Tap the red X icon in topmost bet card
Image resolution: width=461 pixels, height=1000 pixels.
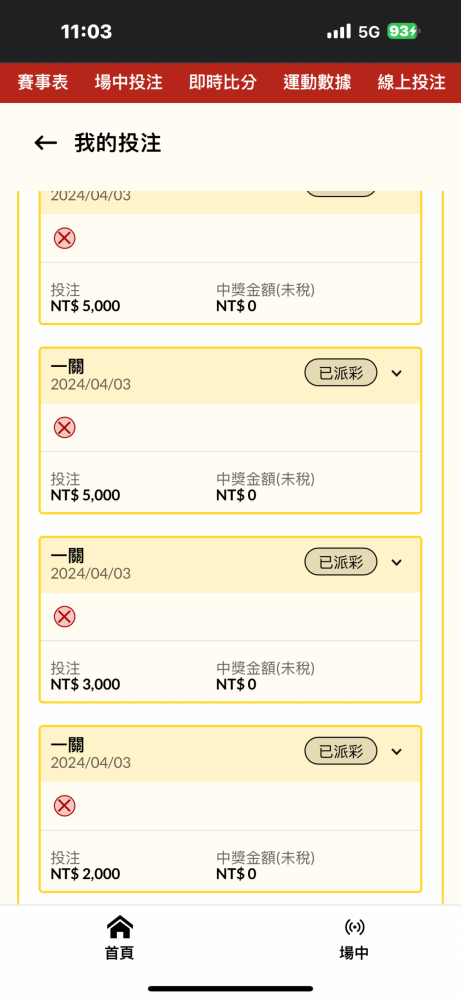point(64,238)
